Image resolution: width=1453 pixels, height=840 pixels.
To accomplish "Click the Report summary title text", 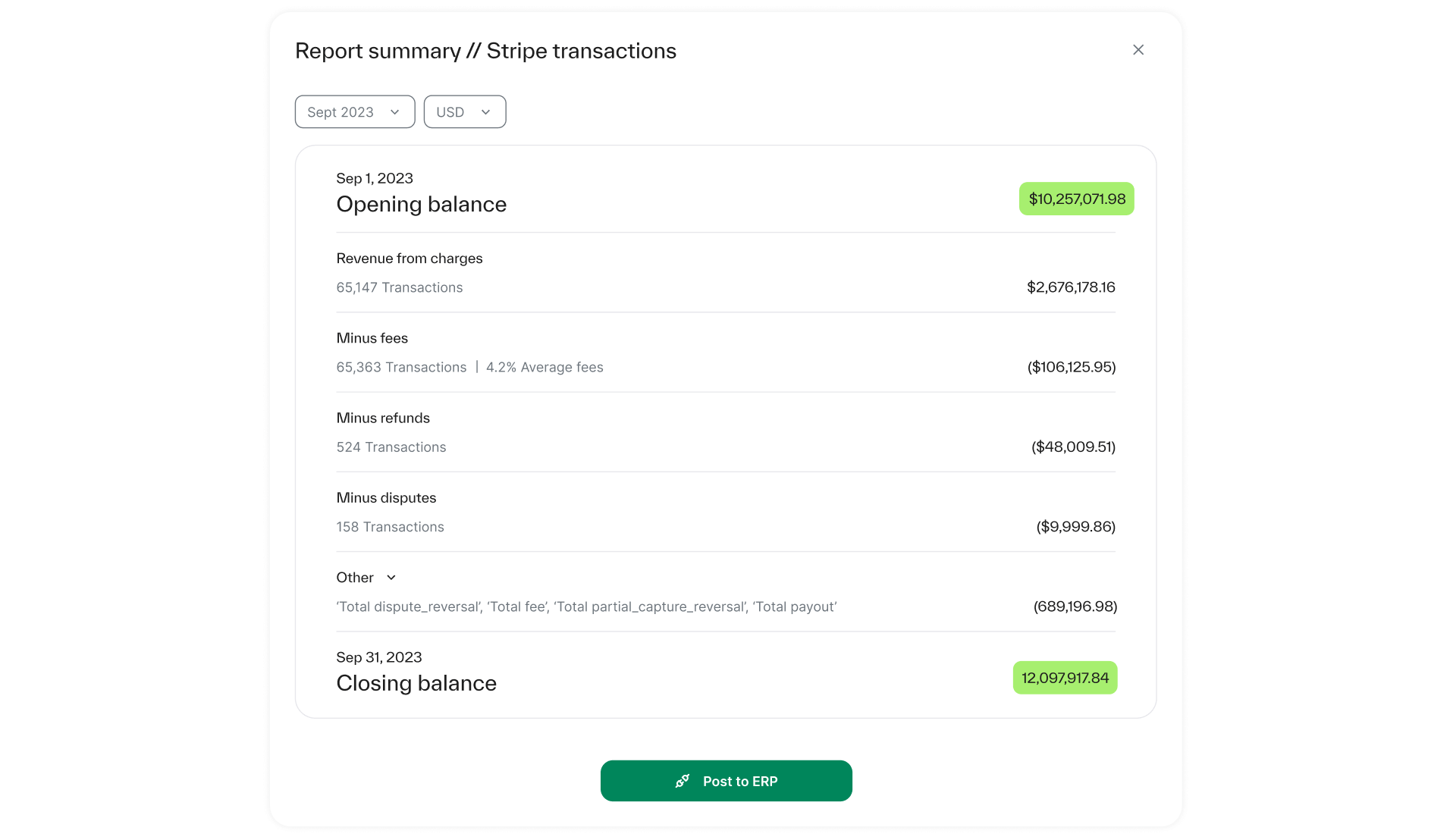I will (485, 51).
